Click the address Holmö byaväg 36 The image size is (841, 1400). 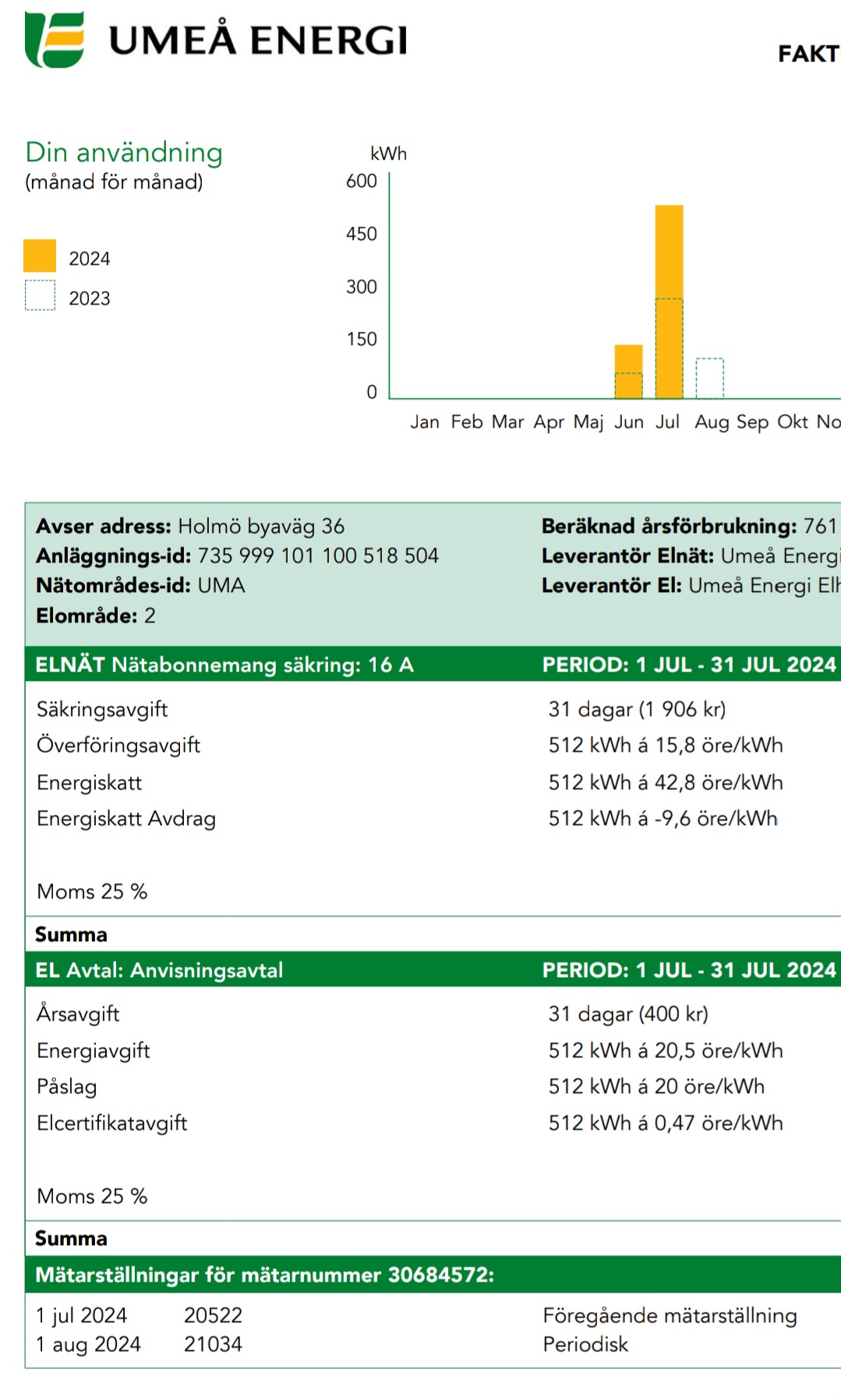(261, 526)
